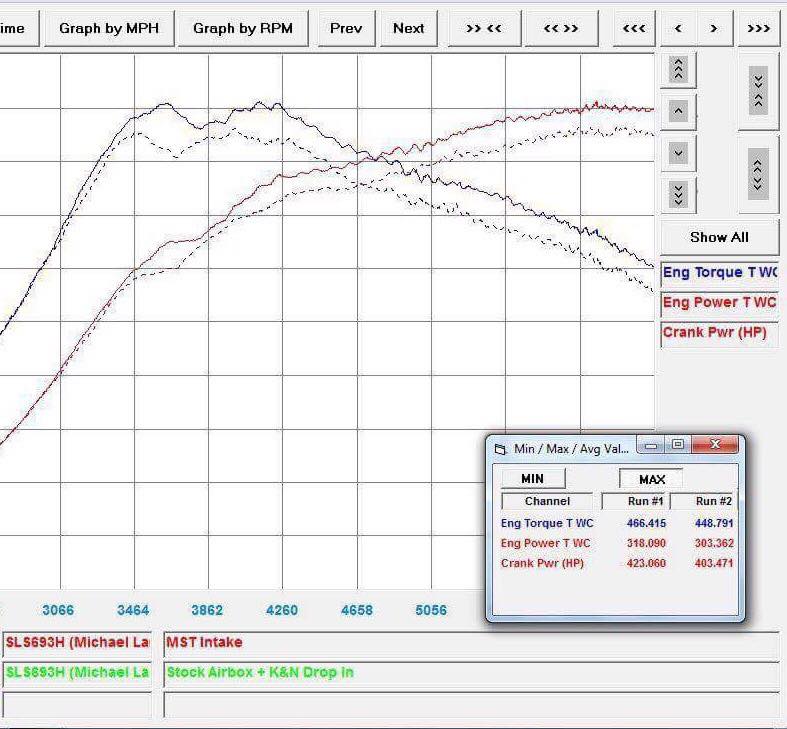Click the Stock Airbox + K&N Drop In field

point(471,673)
